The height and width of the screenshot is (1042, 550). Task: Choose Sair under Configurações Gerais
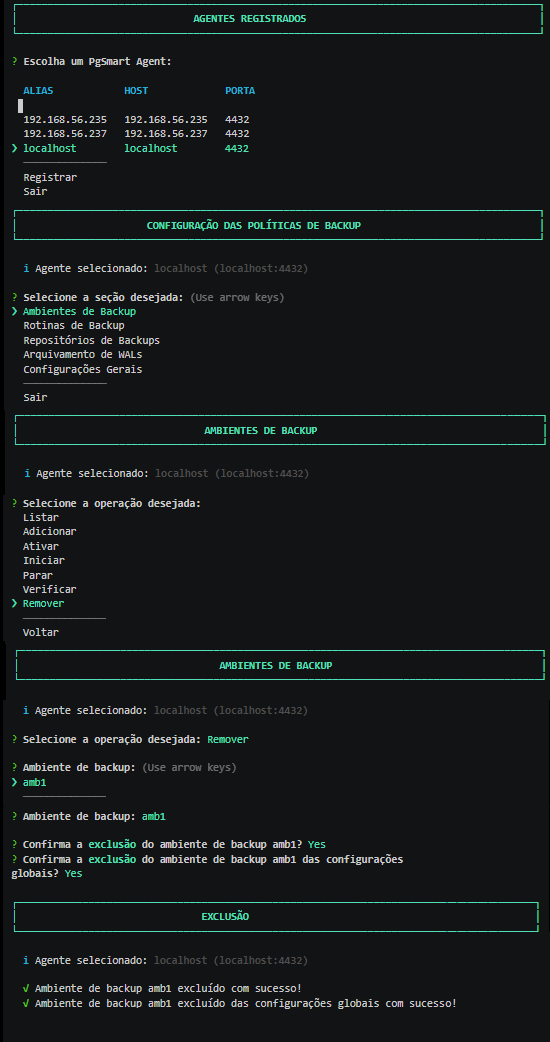[x=35, y=397]
